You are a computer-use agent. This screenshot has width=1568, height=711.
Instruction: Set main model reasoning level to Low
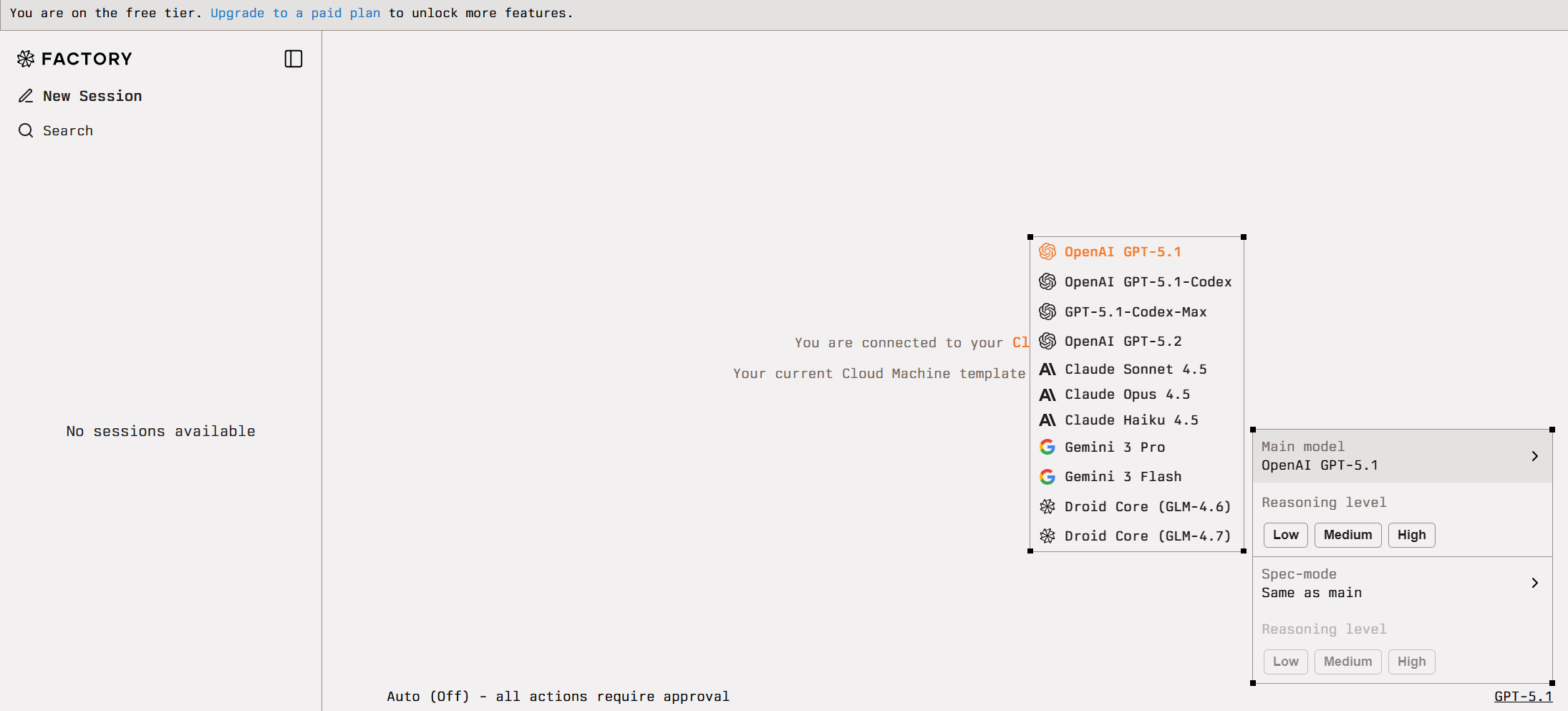[1285, 535]
